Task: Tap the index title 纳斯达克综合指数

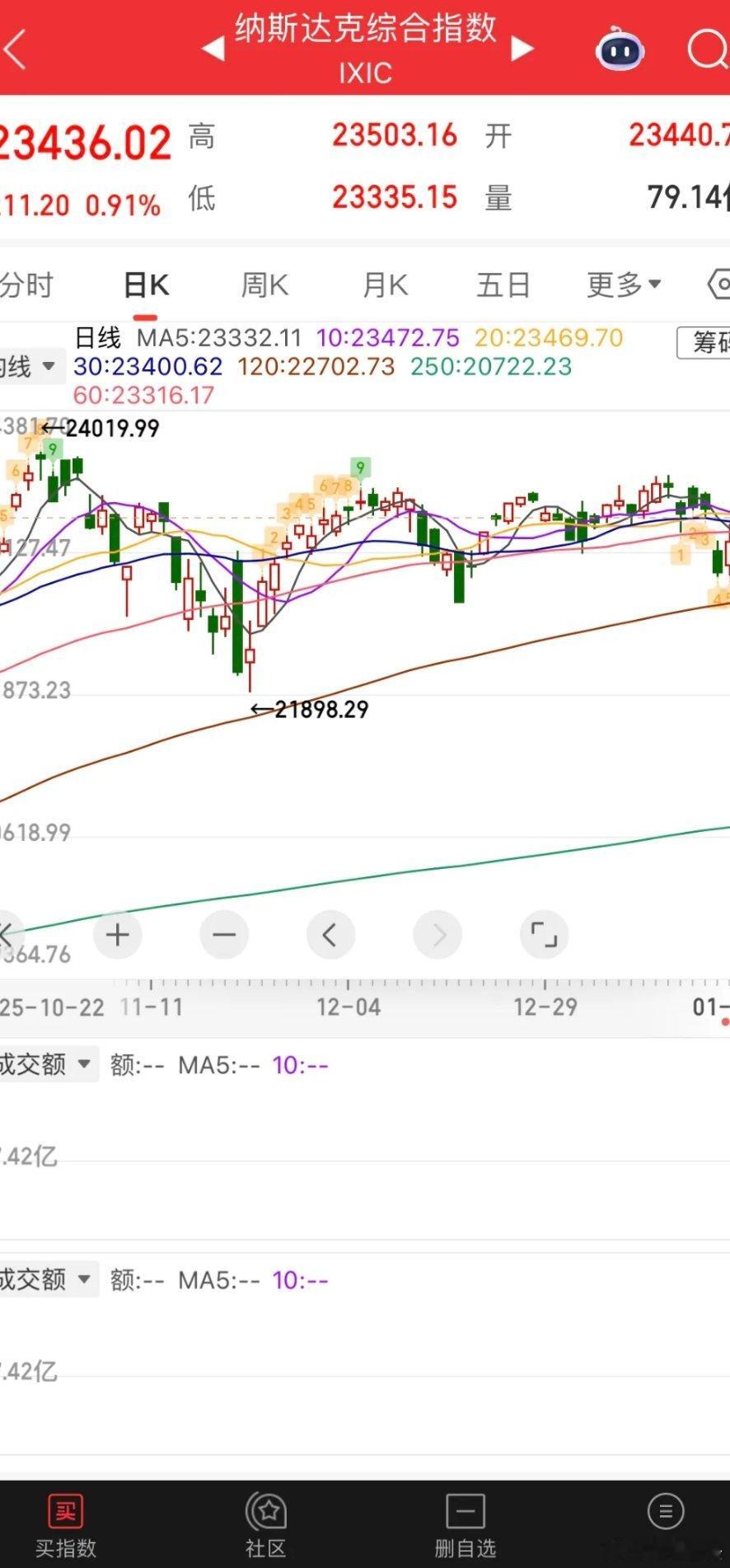Action: tap(366, 28)
